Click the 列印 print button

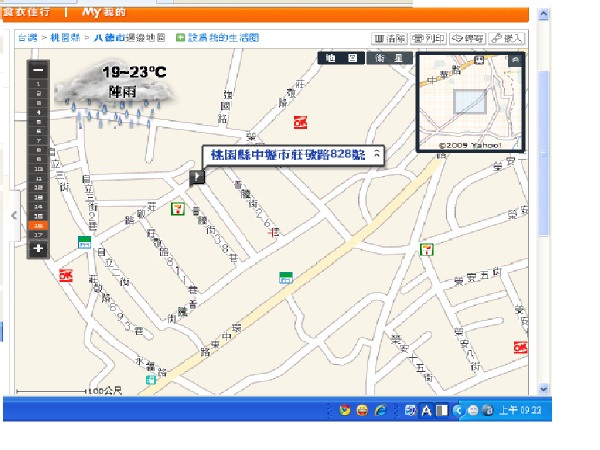pyautogui.click(x=429, y=38)
